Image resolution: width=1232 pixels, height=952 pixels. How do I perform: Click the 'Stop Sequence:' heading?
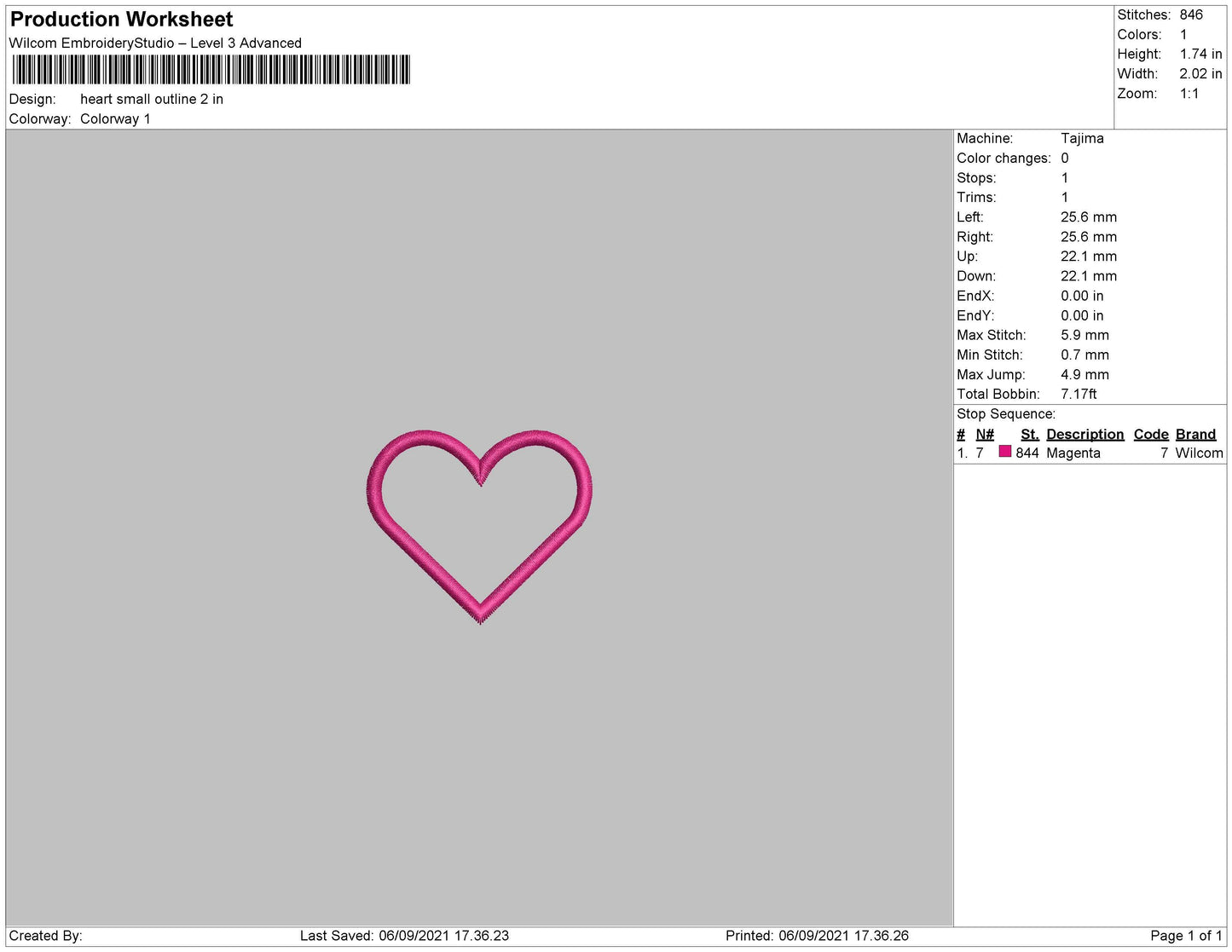coord(1006,414)
